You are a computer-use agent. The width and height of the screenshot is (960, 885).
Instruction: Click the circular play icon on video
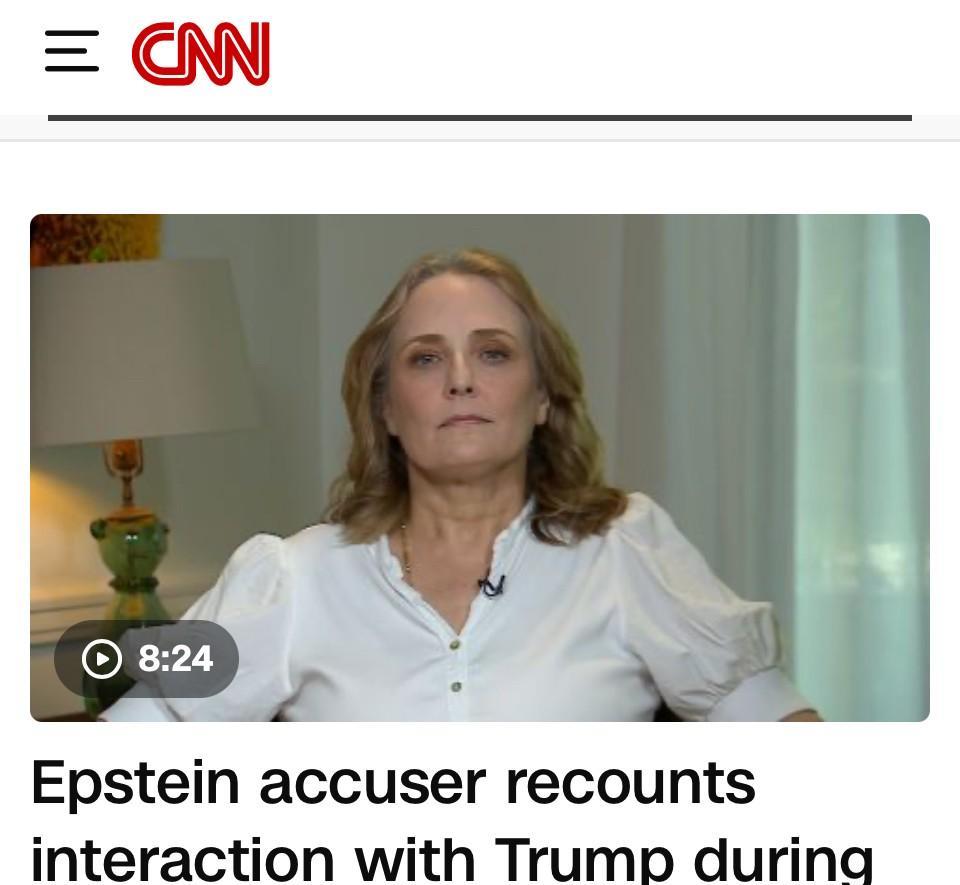pyautogui.click(x=102, y=659)
